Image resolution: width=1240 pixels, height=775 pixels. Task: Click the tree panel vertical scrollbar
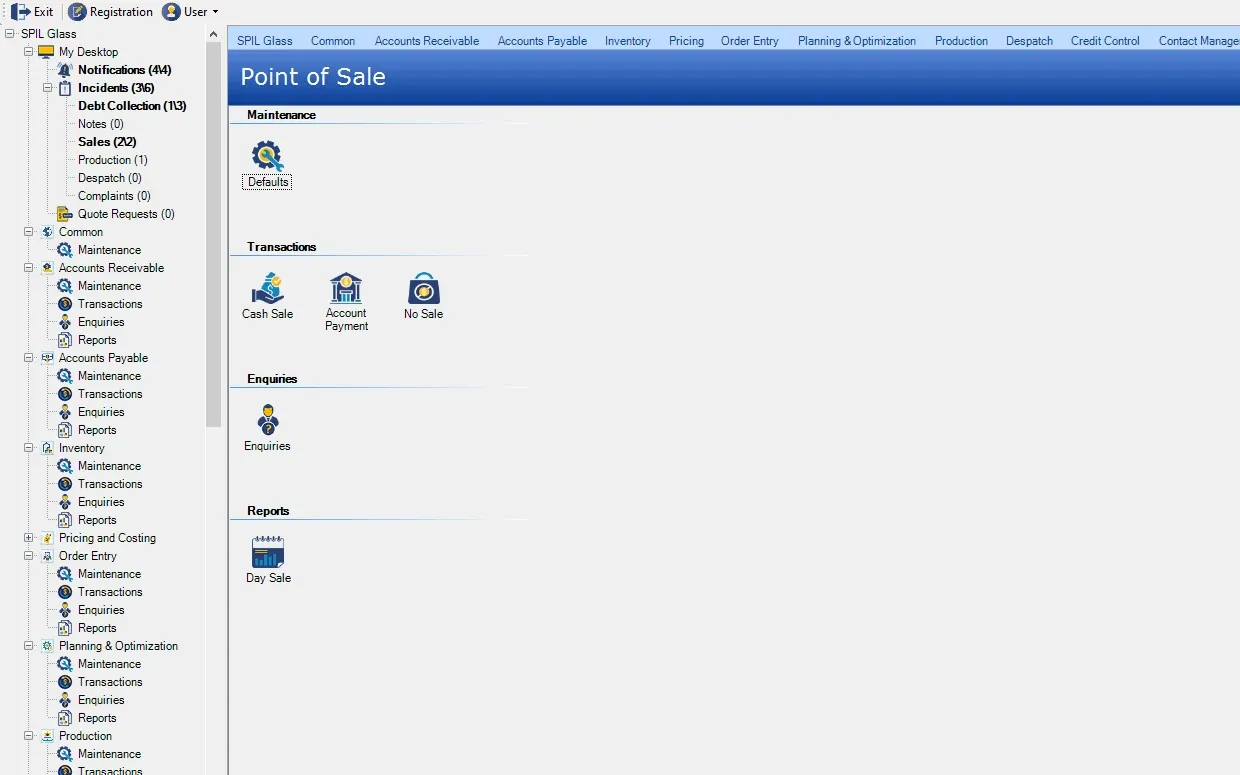pos(213,235)
